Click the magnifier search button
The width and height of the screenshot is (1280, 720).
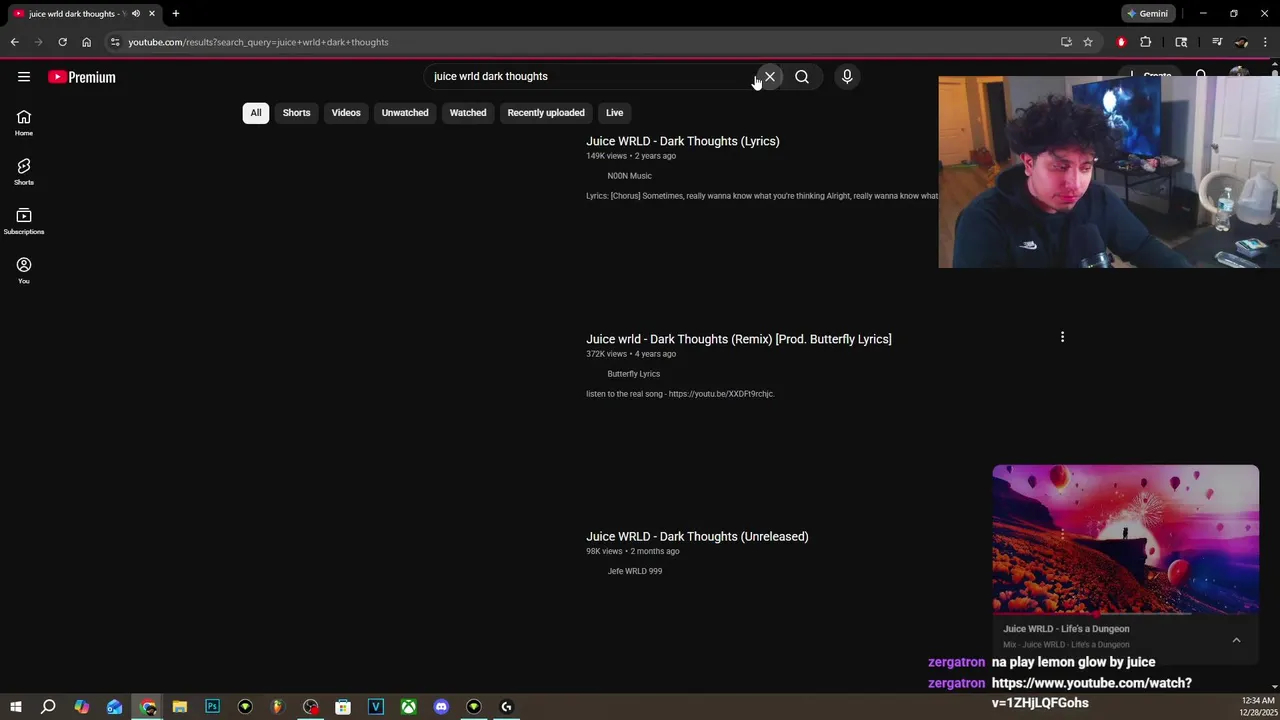pos(802,76)
